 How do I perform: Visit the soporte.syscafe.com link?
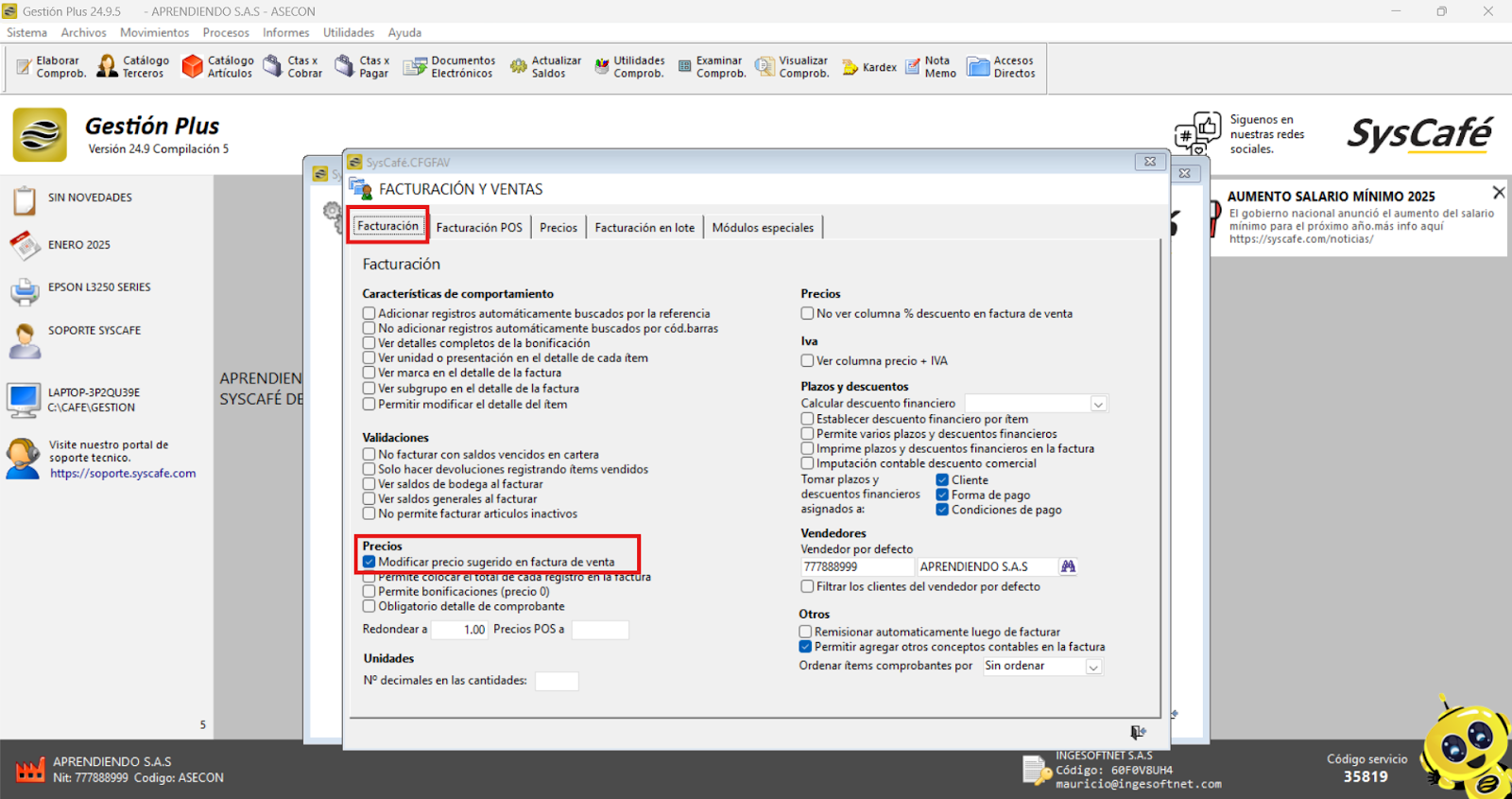tap(123, 474)
